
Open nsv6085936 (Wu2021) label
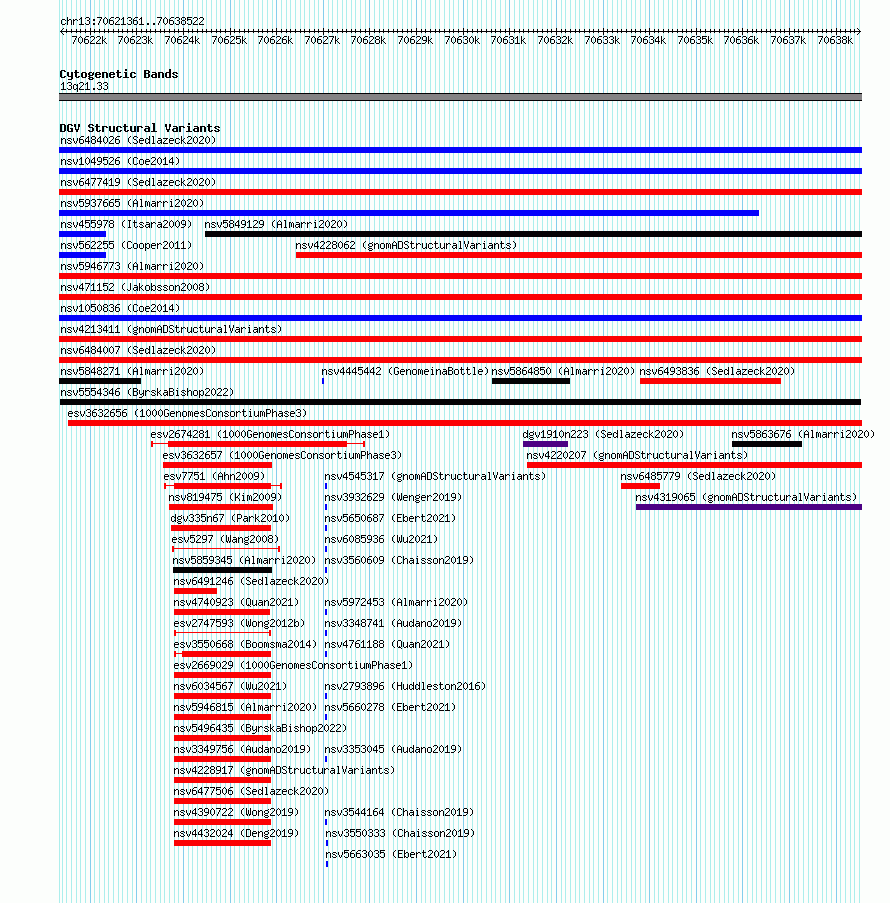click(381, 540)
